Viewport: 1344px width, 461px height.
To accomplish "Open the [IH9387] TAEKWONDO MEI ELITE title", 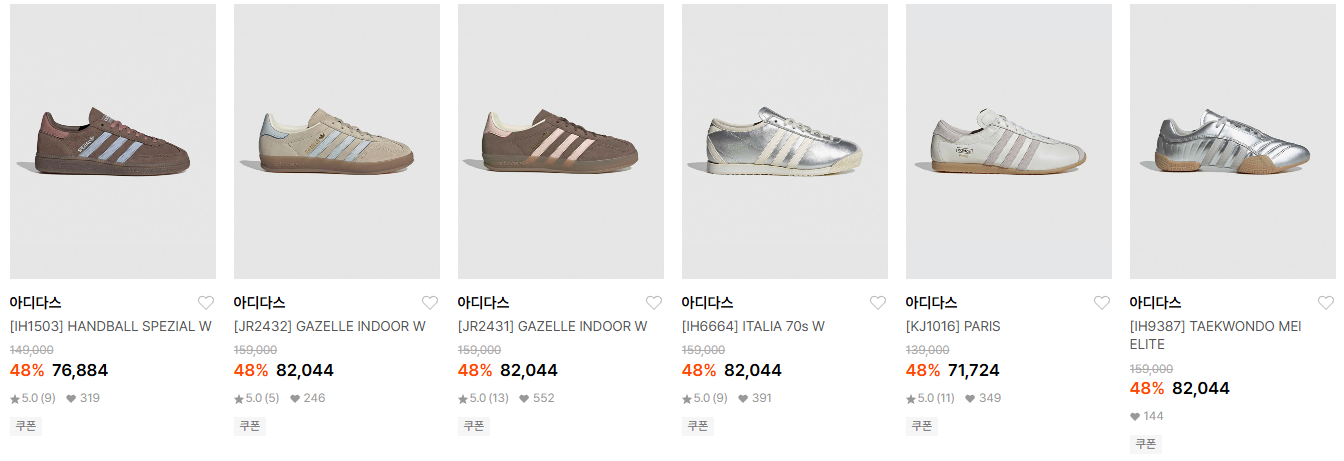I will point(1216,335).
